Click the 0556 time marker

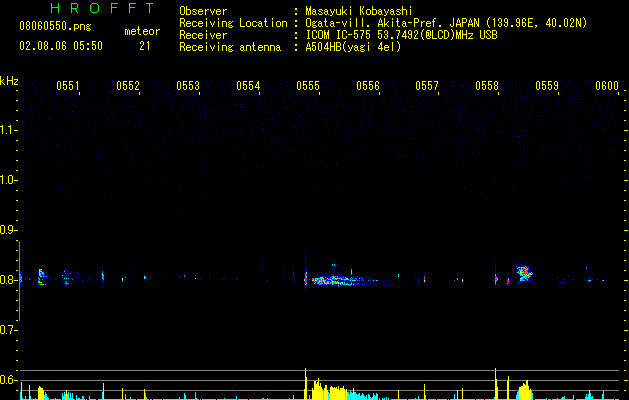click(368, 86)
